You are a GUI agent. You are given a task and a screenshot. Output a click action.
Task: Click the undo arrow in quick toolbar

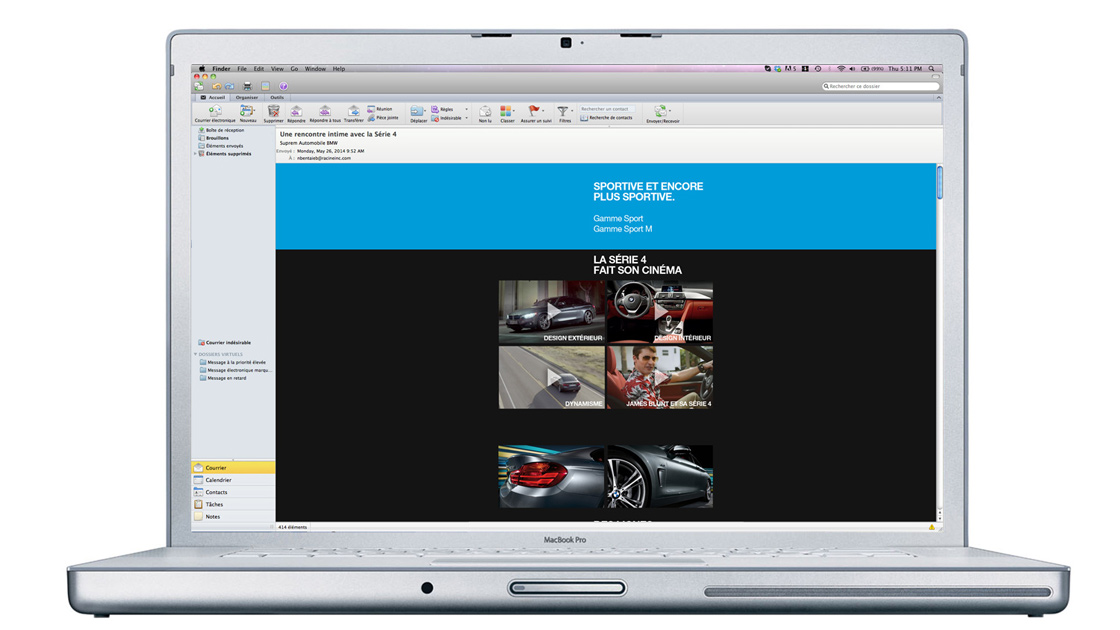[216, 86]
